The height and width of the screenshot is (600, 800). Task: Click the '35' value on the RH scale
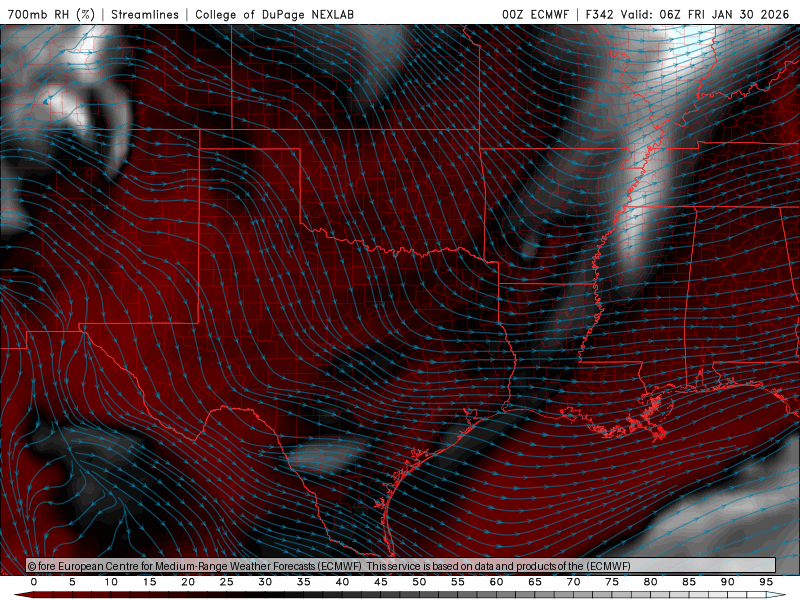point(304,582)
